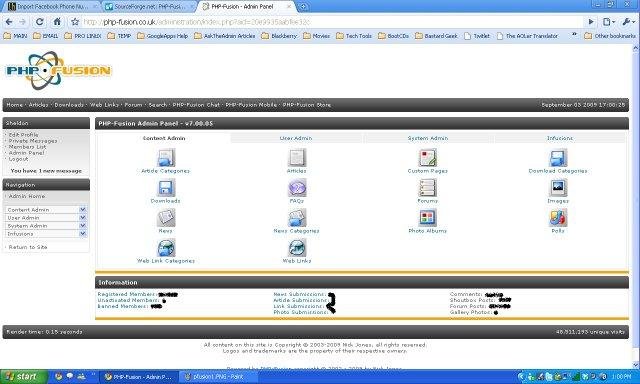Switch to the Infusions tab
This screenshot has width=640, height=384.
click(x=560, y=138)
